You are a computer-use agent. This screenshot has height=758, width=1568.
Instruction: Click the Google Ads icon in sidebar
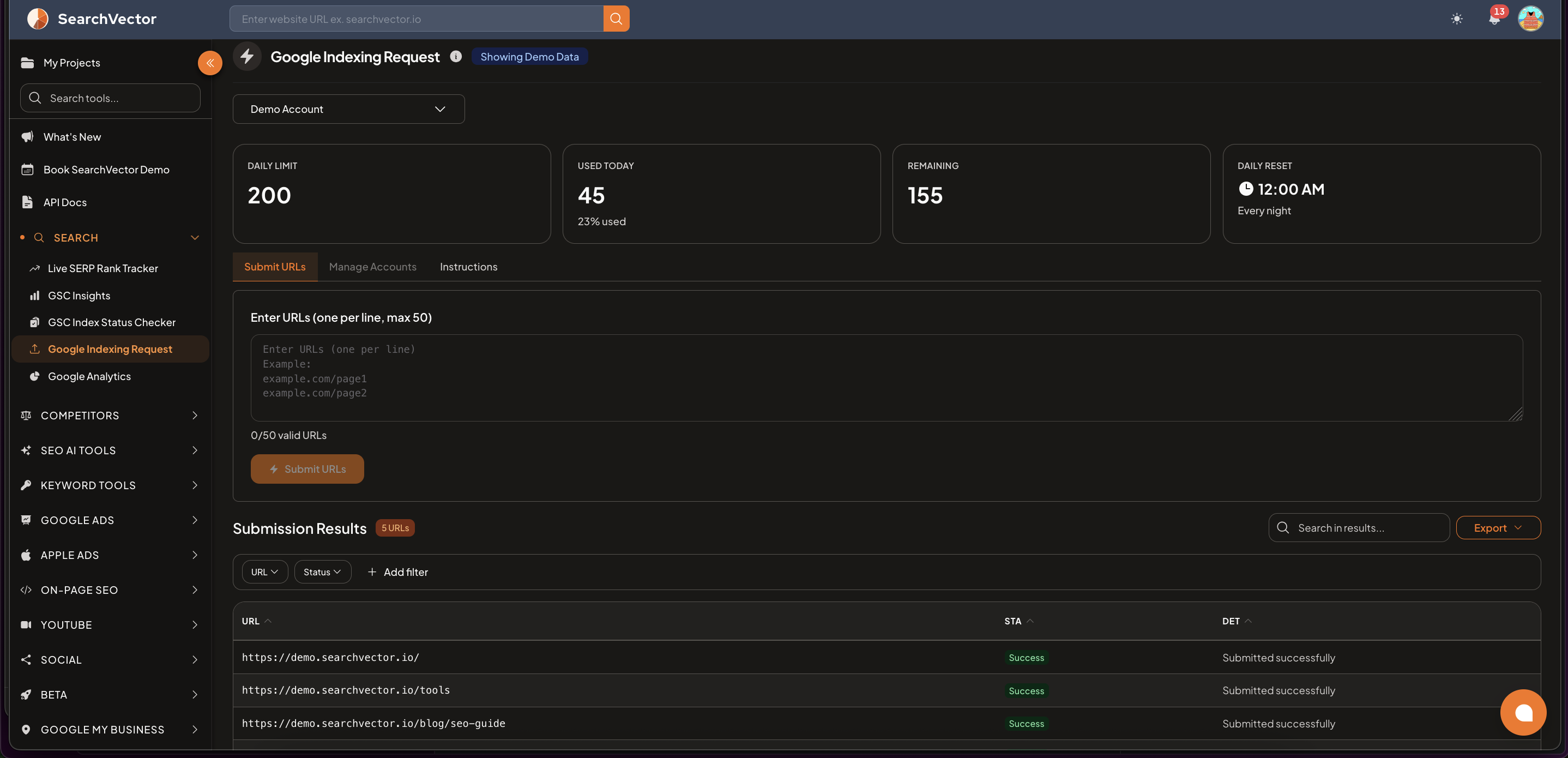26,521
